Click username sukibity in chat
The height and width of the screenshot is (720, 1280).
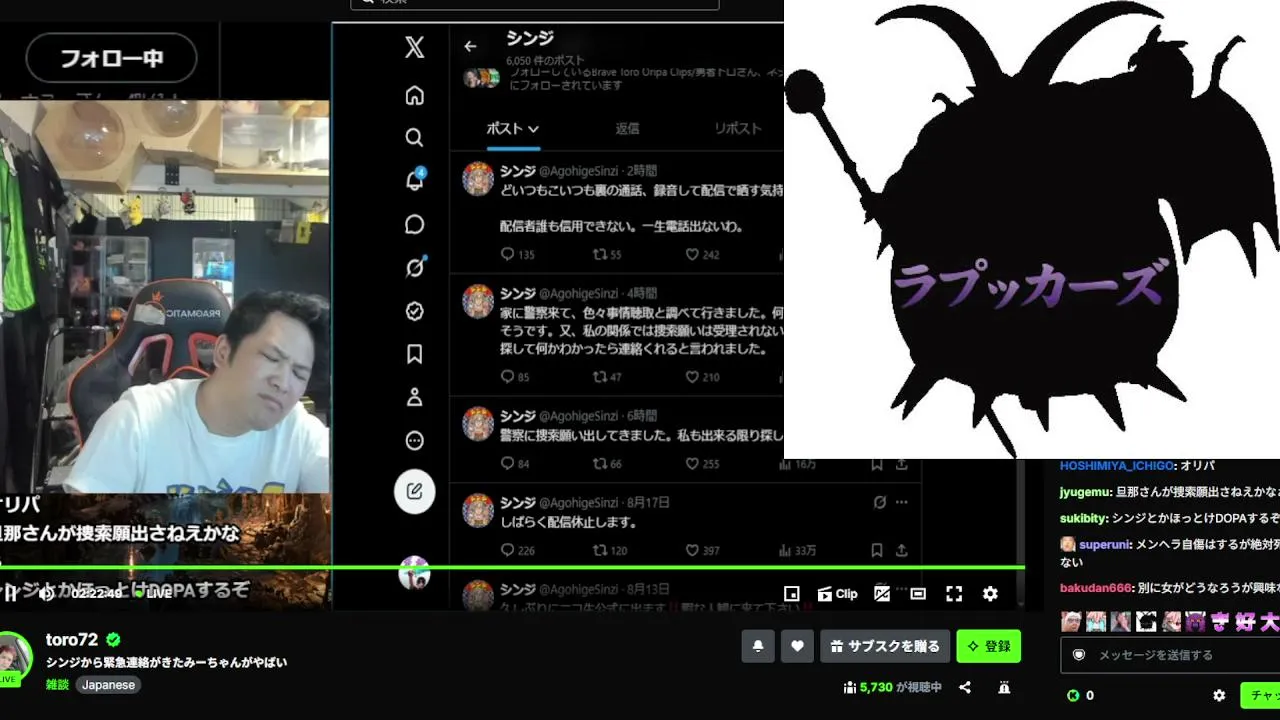click(x=1083, y=518)
